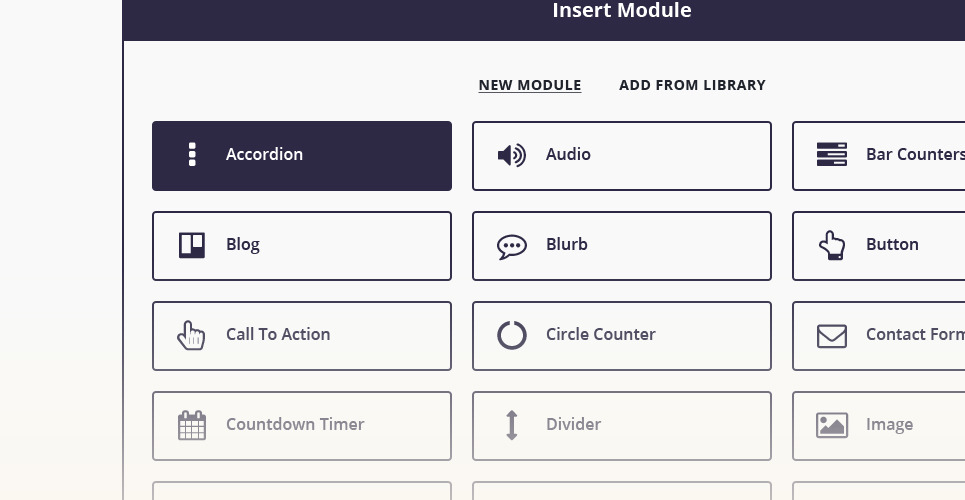Viewport: 965px width, 500px height.
Task: Add the Divider module via its label
Action: pos(573,424)
